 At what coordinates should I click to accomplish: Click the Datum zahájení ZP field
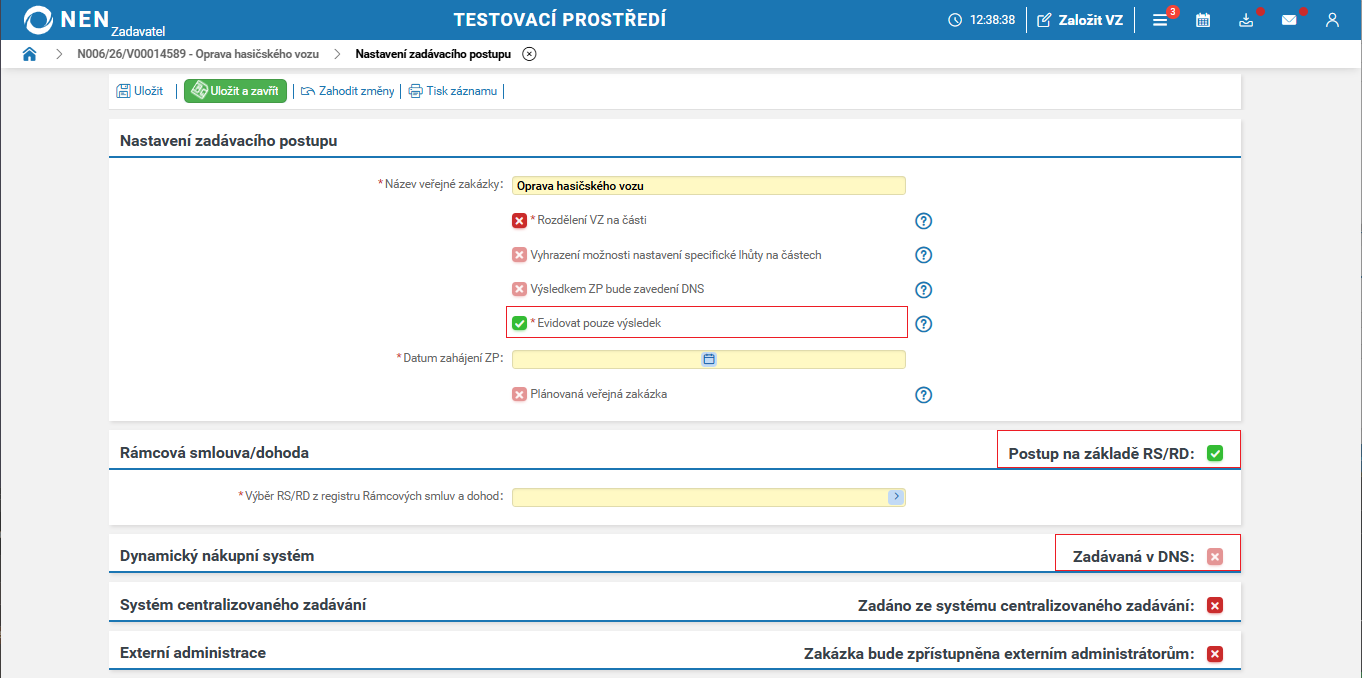point(708,359)
